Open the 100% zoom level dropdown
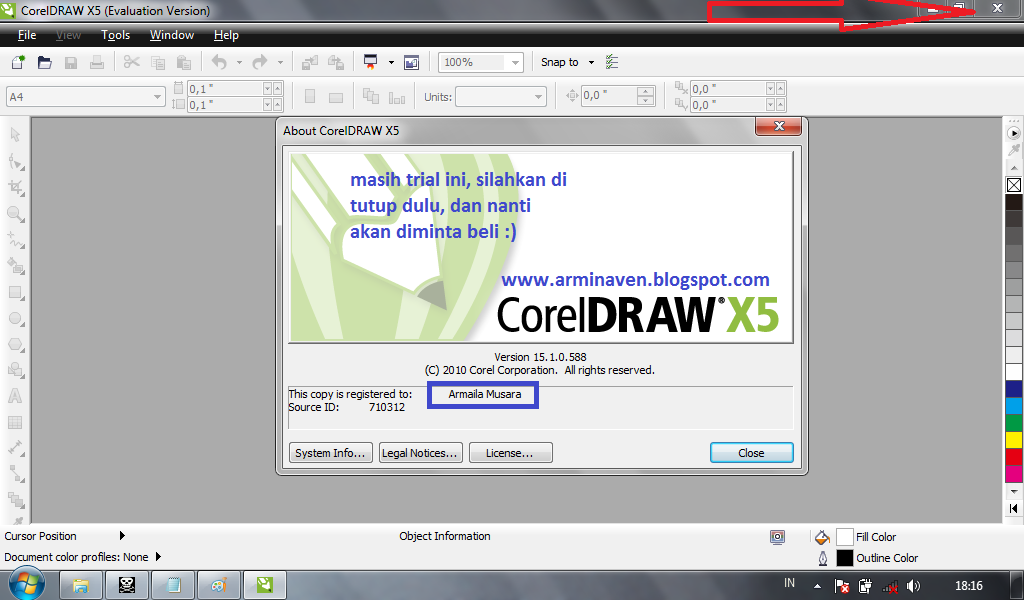This screenshot has height=600, width=1024. coord(515,63)
